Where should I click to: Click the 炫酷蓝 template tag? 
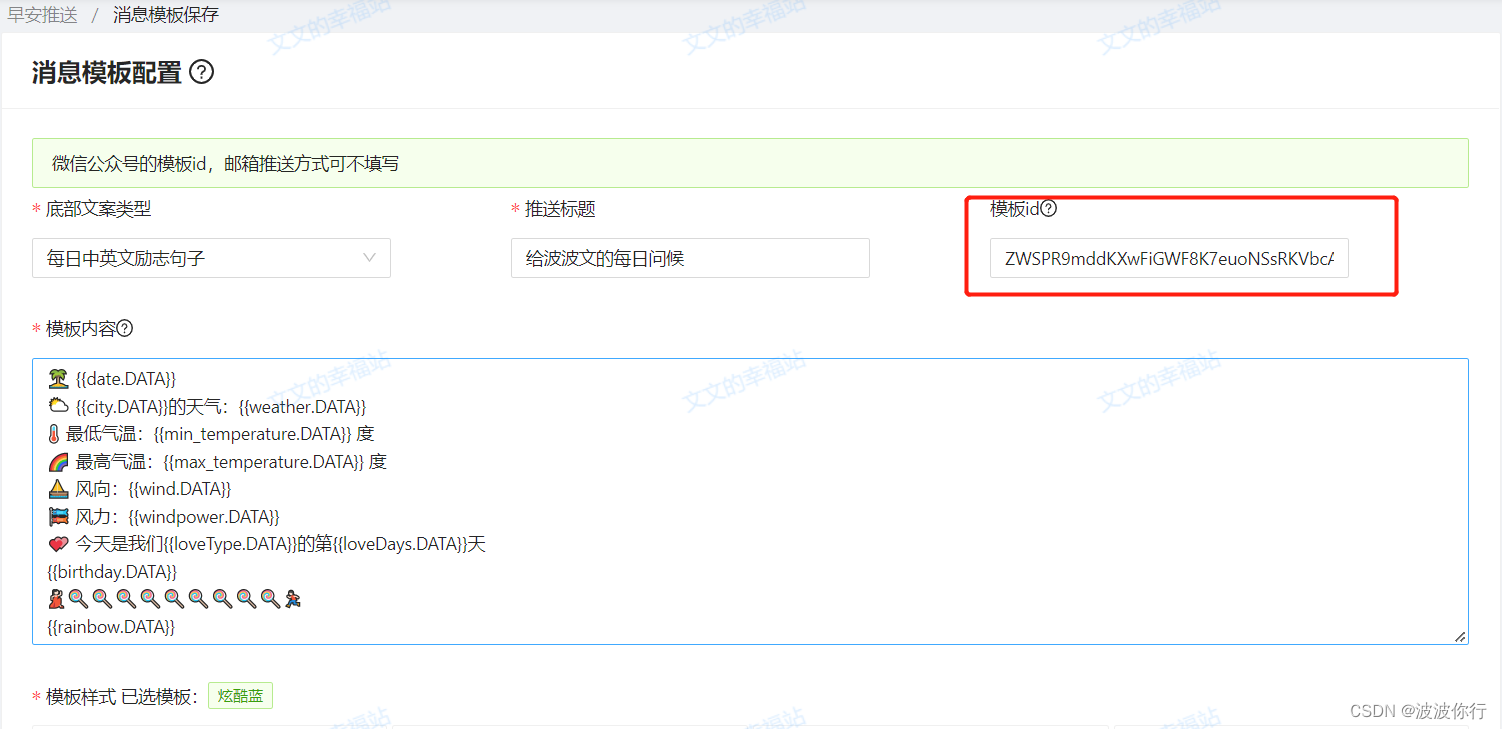(240, 696)
